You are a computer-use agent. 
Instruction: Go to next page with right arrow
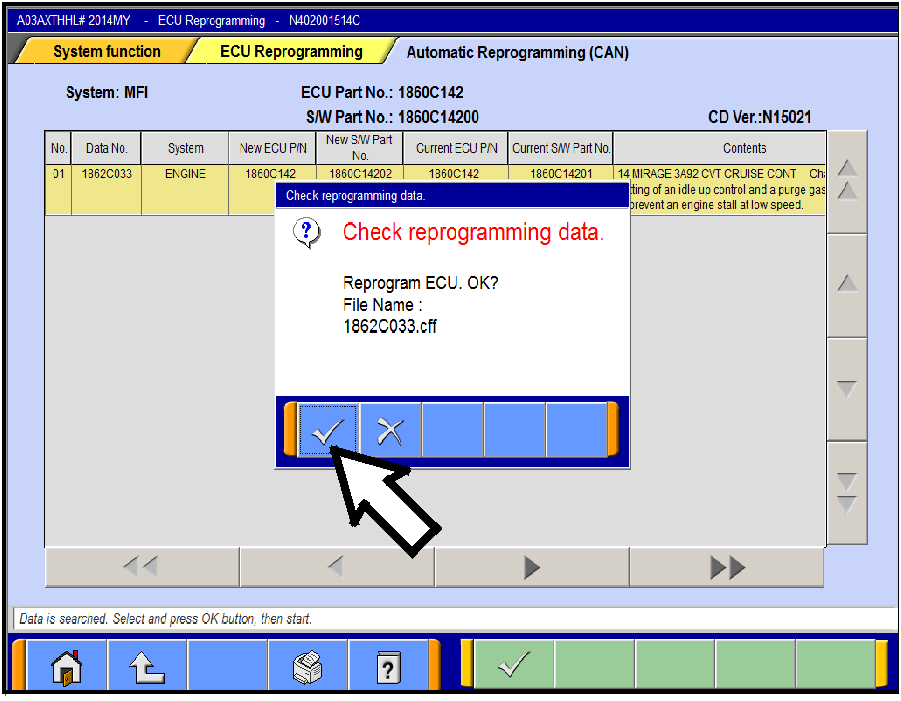(531, 567)
